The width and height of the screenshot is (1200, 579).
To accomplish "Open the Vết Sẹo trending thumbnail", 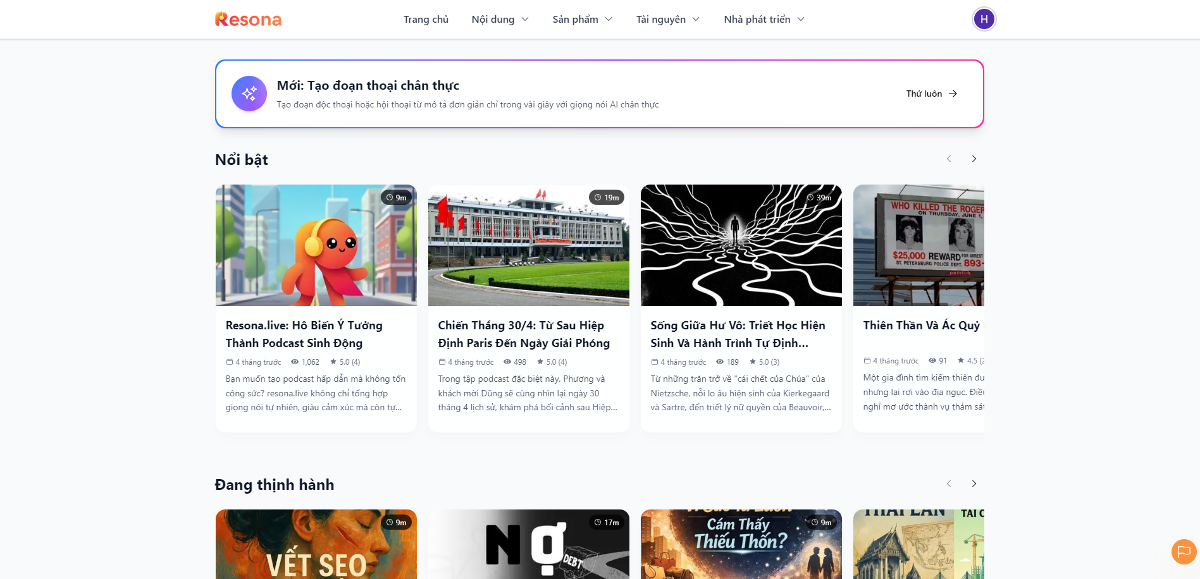I will coord(316,545).
